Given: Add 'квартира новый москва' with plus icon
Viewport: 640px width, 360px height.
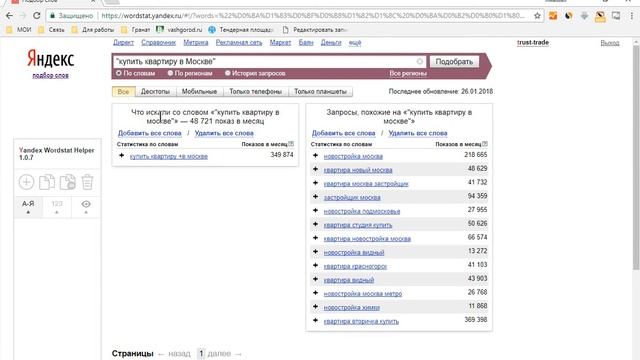Looking at the screenshot, I should (x=316, y=169).
